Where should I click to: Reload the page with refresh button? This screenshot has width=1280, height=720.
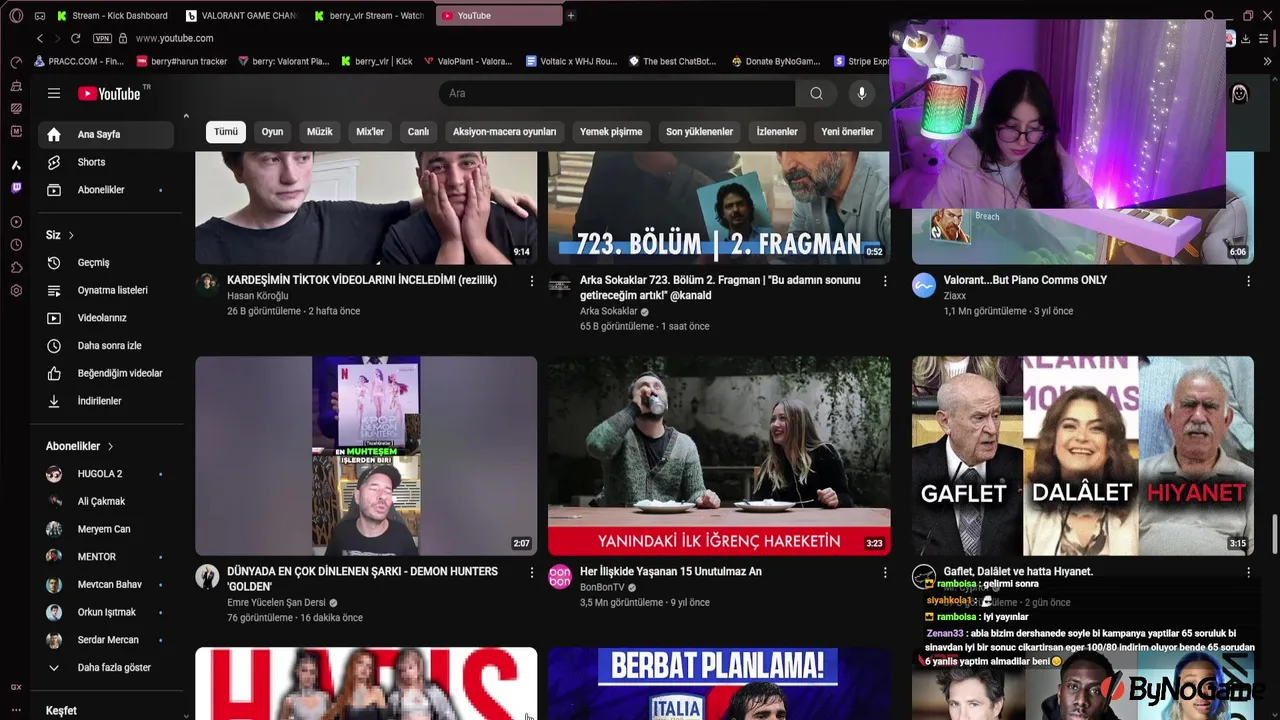tap(75, 38)
